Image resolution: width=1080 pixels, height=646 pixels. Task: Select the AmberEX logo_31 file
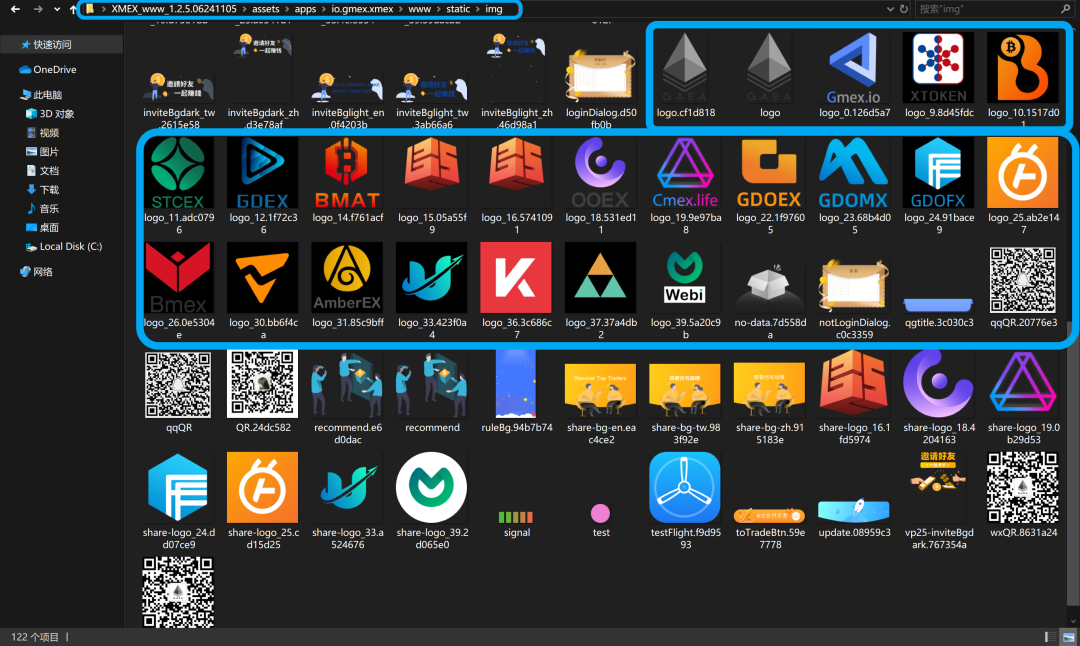tap(347, 278)
